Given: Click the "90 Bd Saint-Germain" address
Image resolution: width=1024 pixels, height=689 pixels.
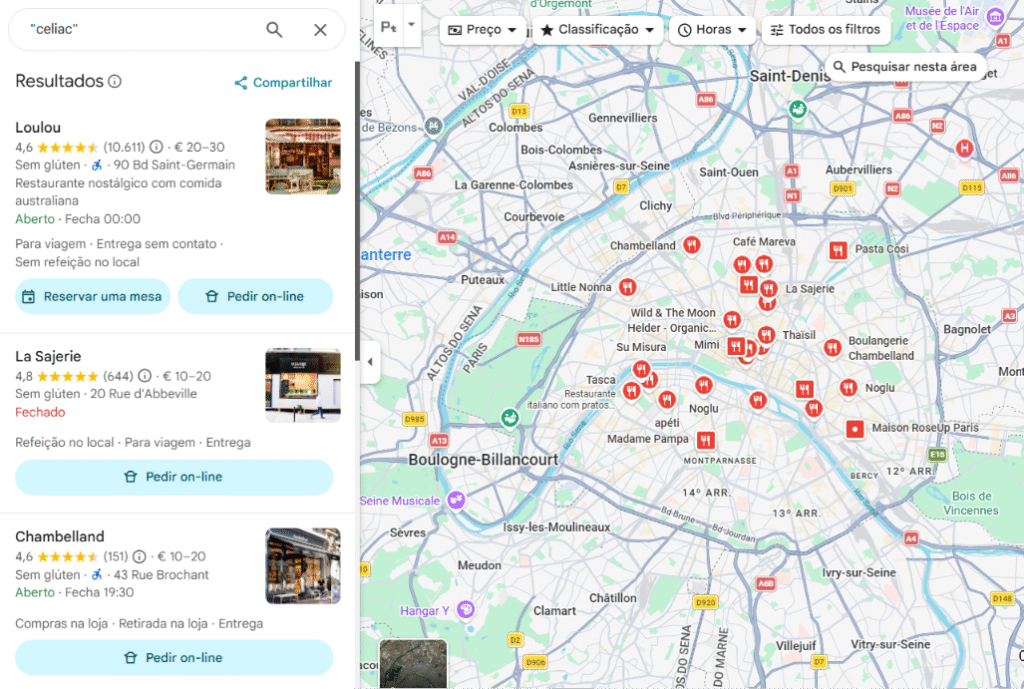Looking at the screenshot, I should (174, 165).
